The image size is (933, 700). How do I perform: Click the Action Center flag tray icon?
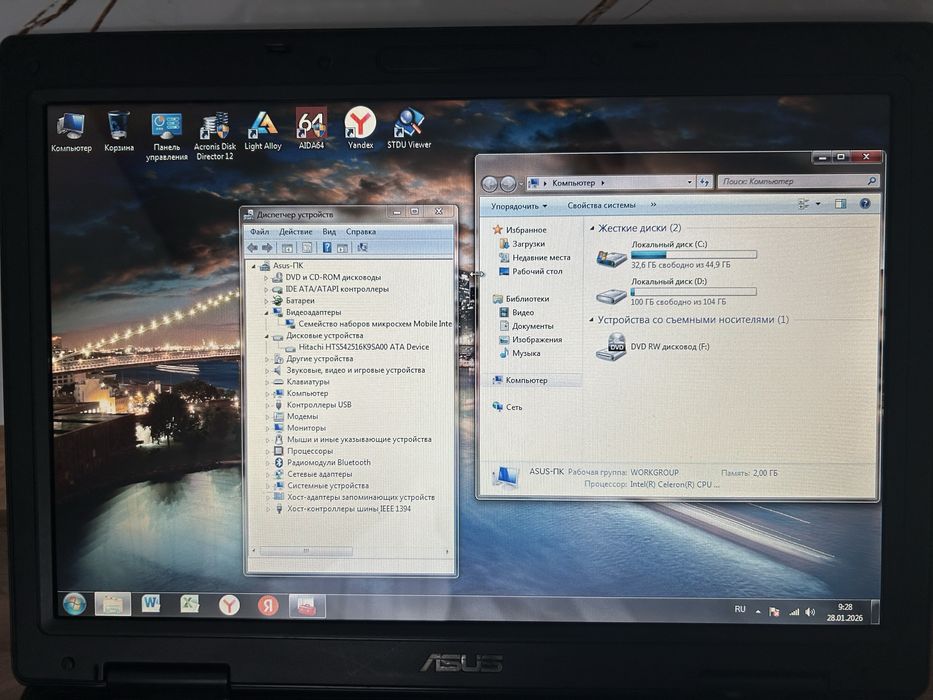click(774, 611)
